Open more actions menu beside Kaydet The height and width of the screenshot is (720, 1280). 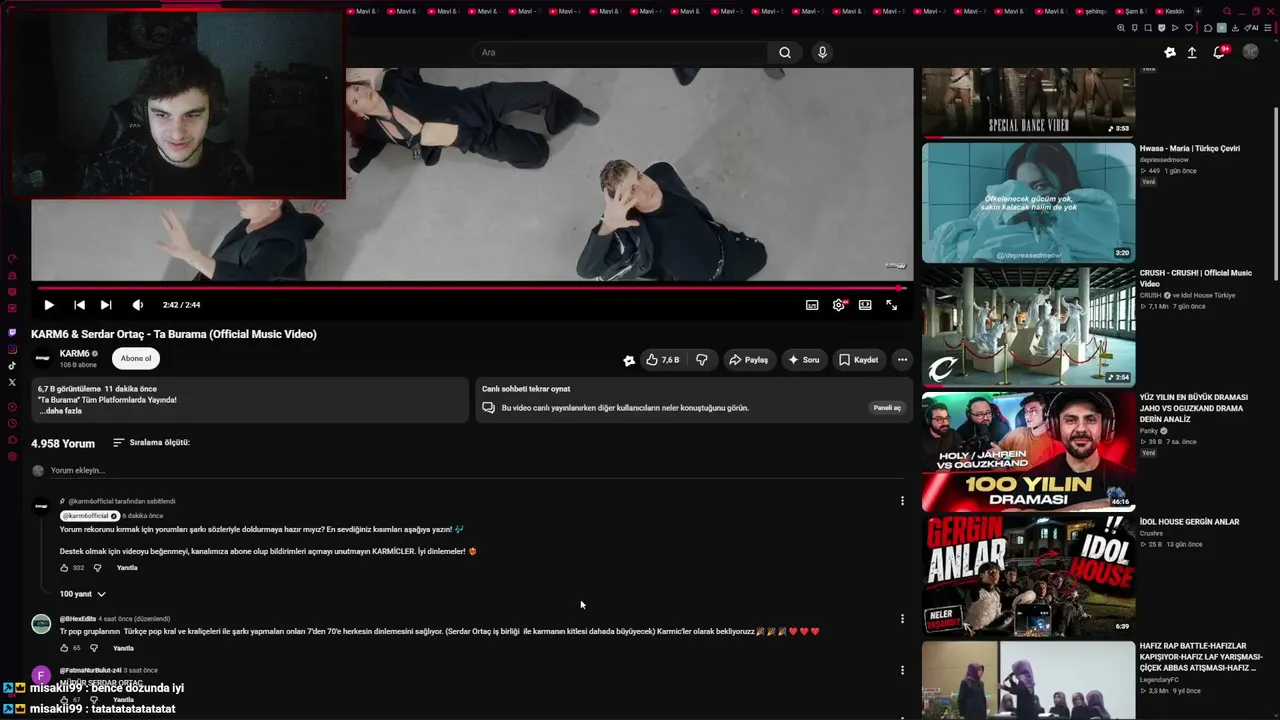click(902, 360)
